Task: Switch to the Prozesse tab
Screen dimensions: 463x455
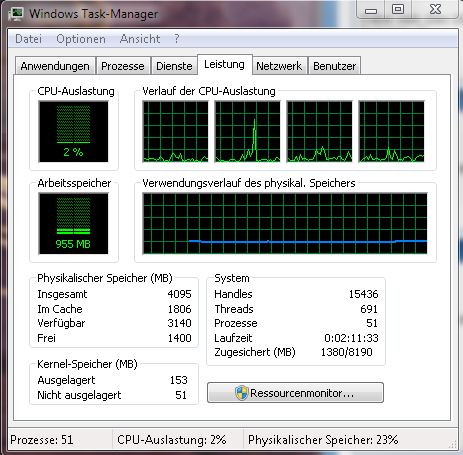Action: click(x=123, y=66)
